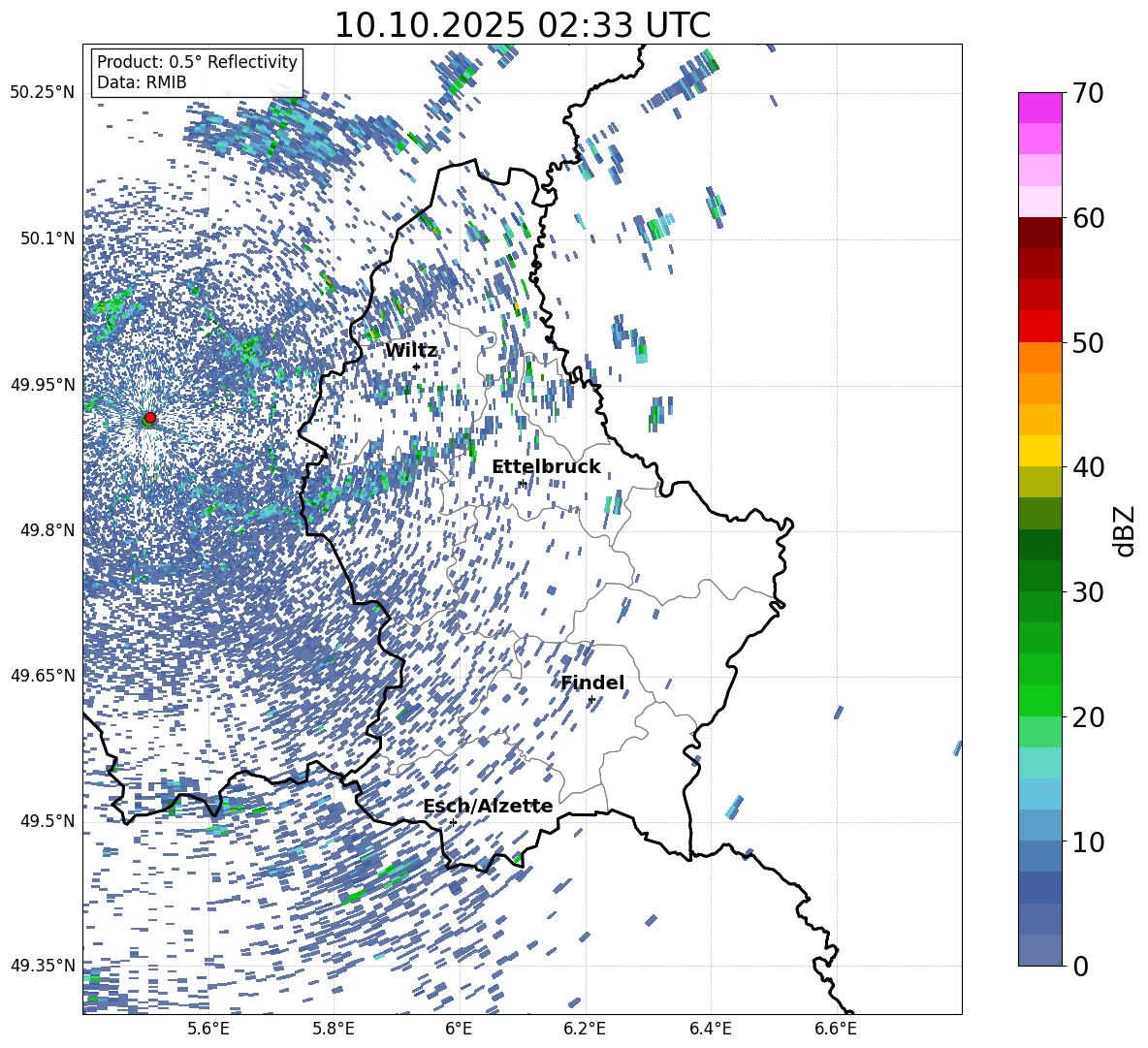This screenshot has width=1148, height=1048.
Task: Click the 5.6°E longitude label
Action: click(207, 1029)
